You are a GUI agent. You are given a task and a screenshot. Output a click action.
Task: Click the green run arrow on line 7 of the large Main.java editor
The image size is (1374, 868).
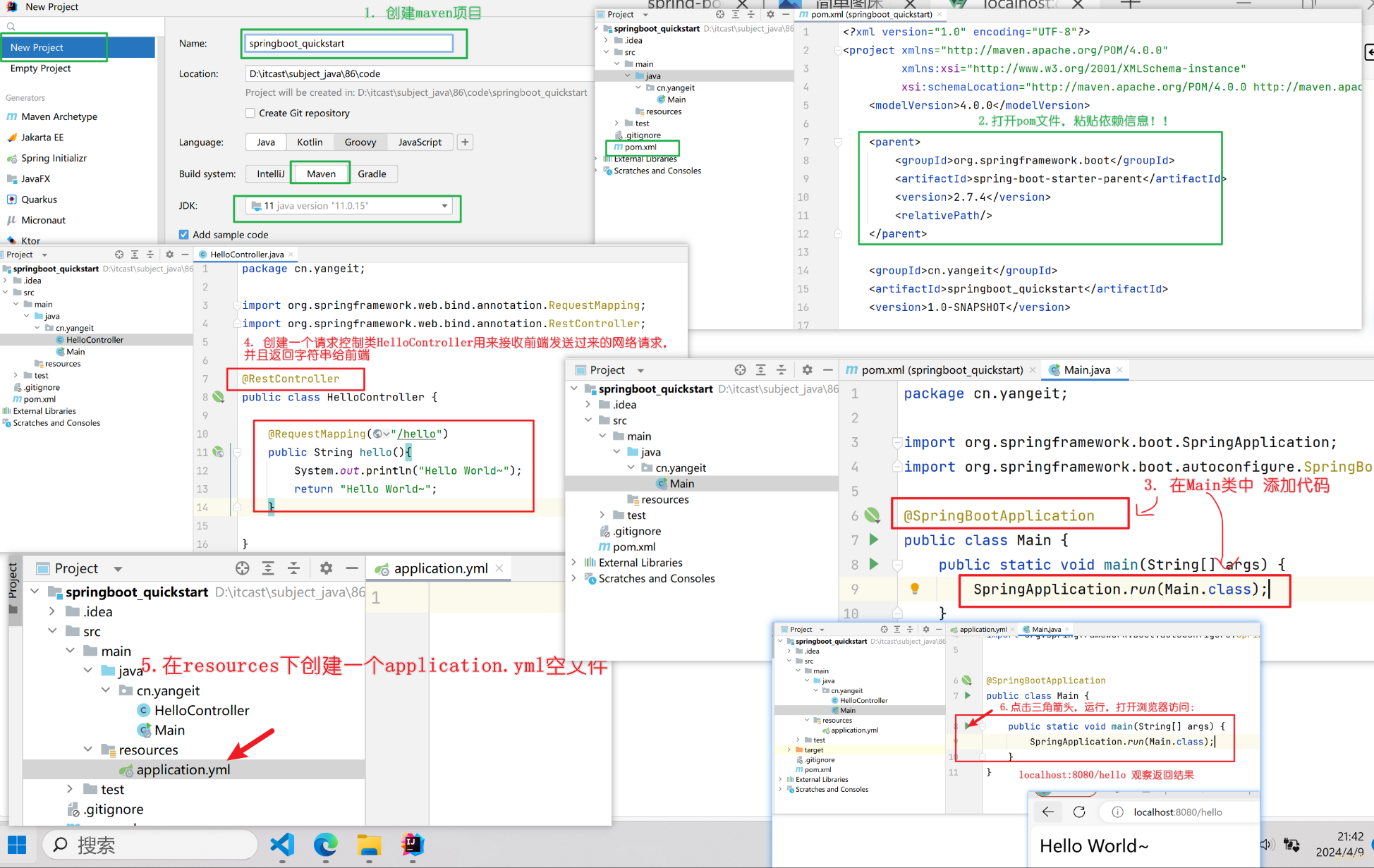click(x=874, y=540)
